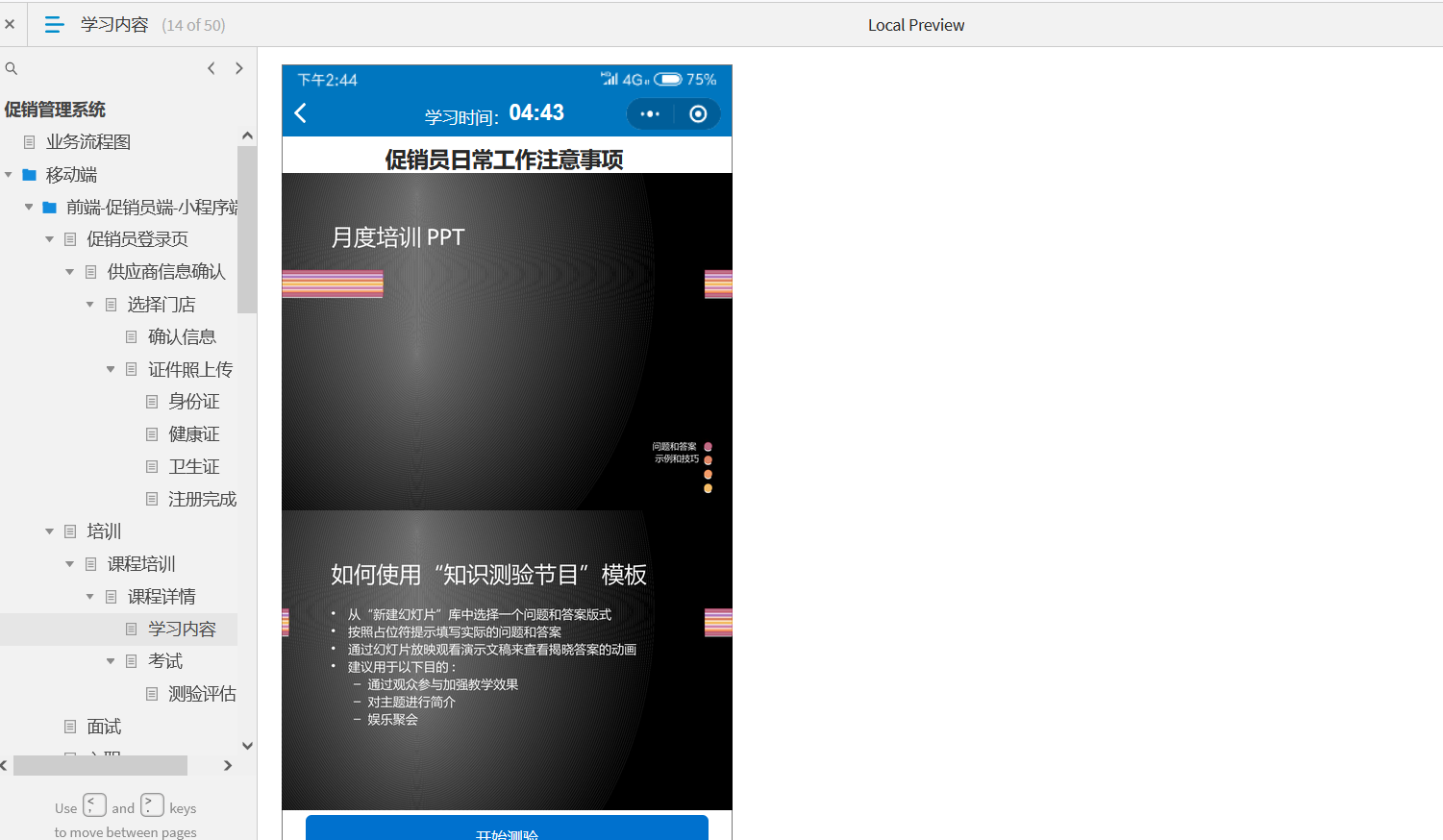
Task: Open the 卫生证 page
Action: click(x=194, y=467)
